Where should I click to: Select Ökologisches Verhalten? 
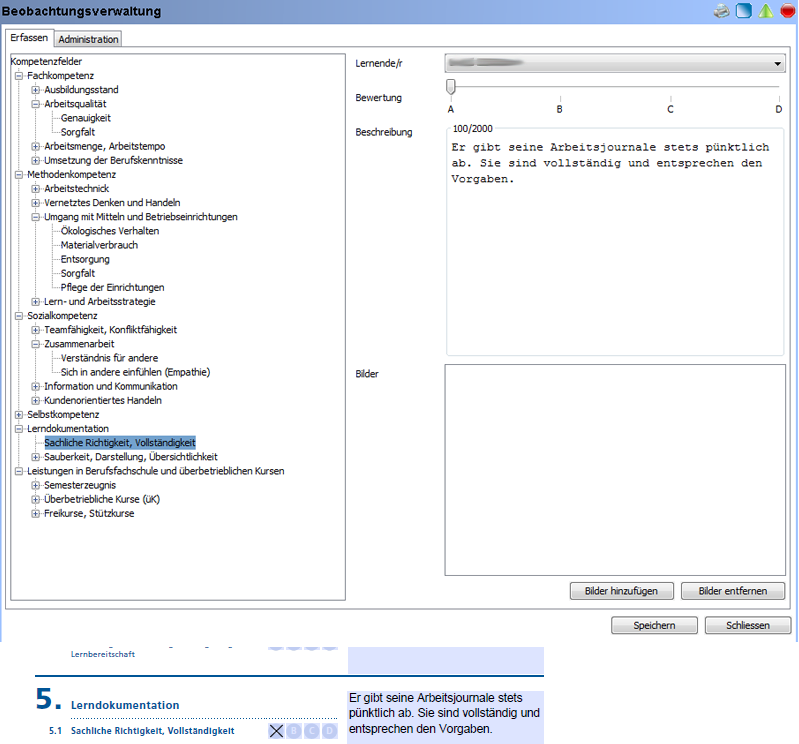pyautogui.click(x=110, y=231)
